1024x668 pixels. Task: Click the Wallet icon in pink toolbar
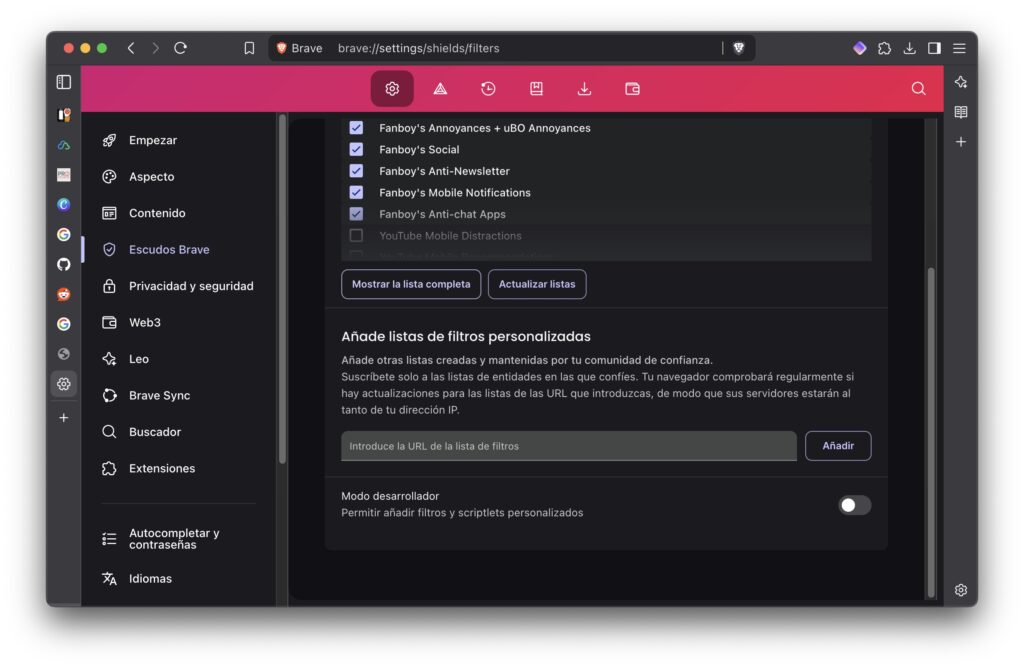(x=632, y=89)
